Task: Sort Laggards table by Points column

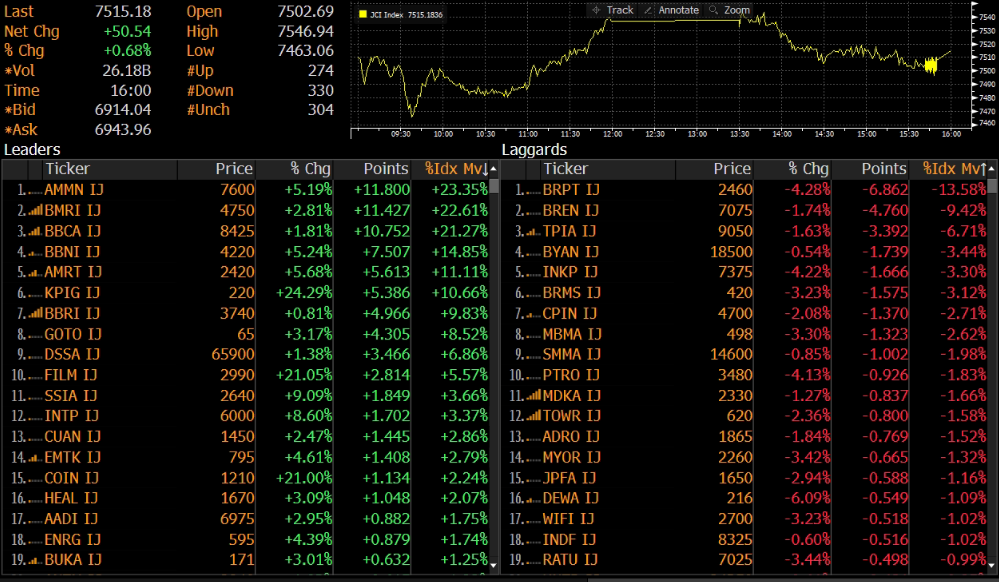Action: [884, 169]
